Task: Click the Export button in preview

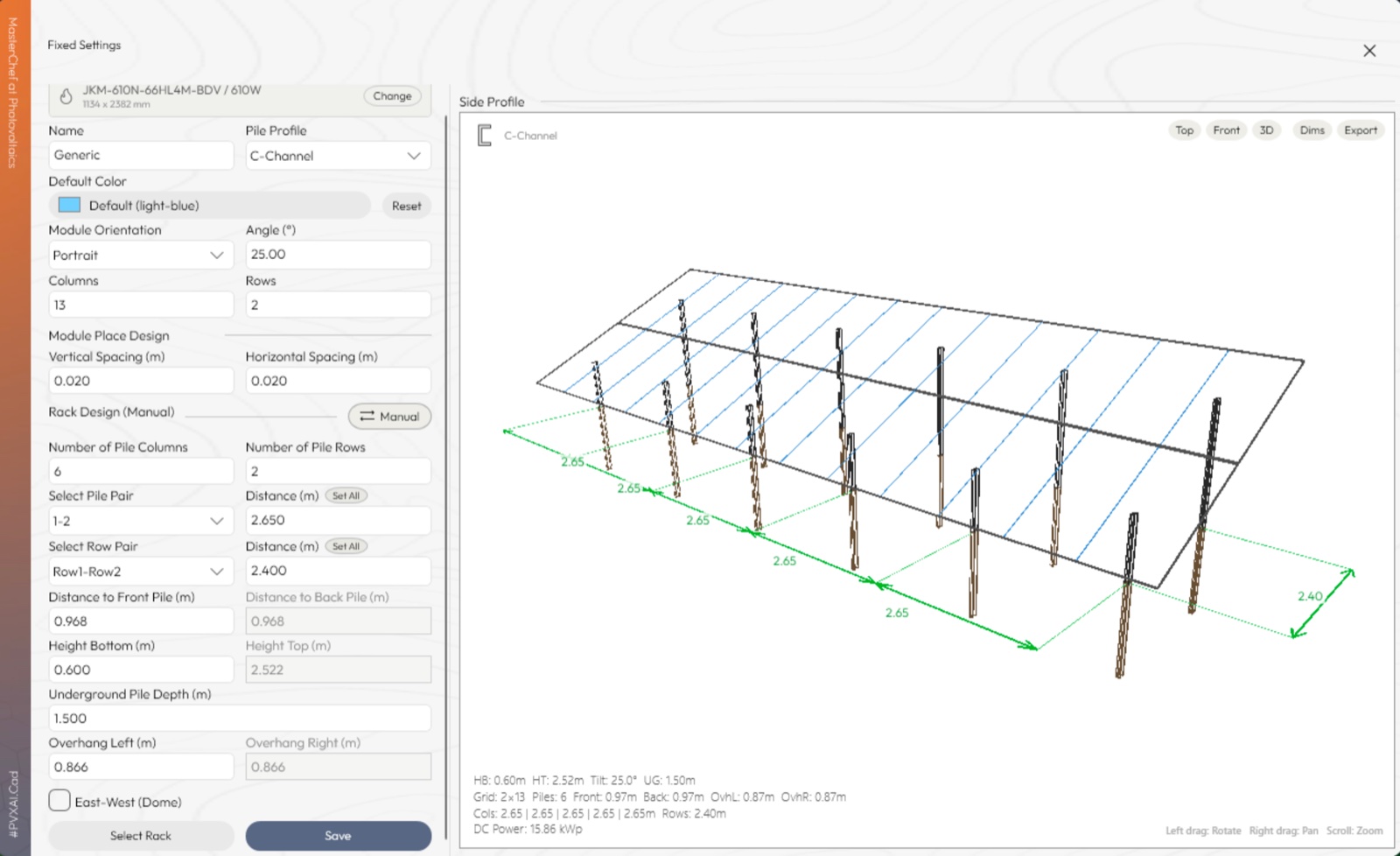Action: coord(1361,130)
